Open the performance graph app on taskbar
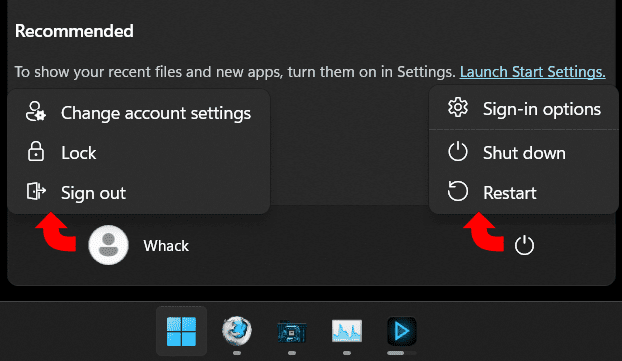This screenshot has height=361, width=622. [347, 331]
